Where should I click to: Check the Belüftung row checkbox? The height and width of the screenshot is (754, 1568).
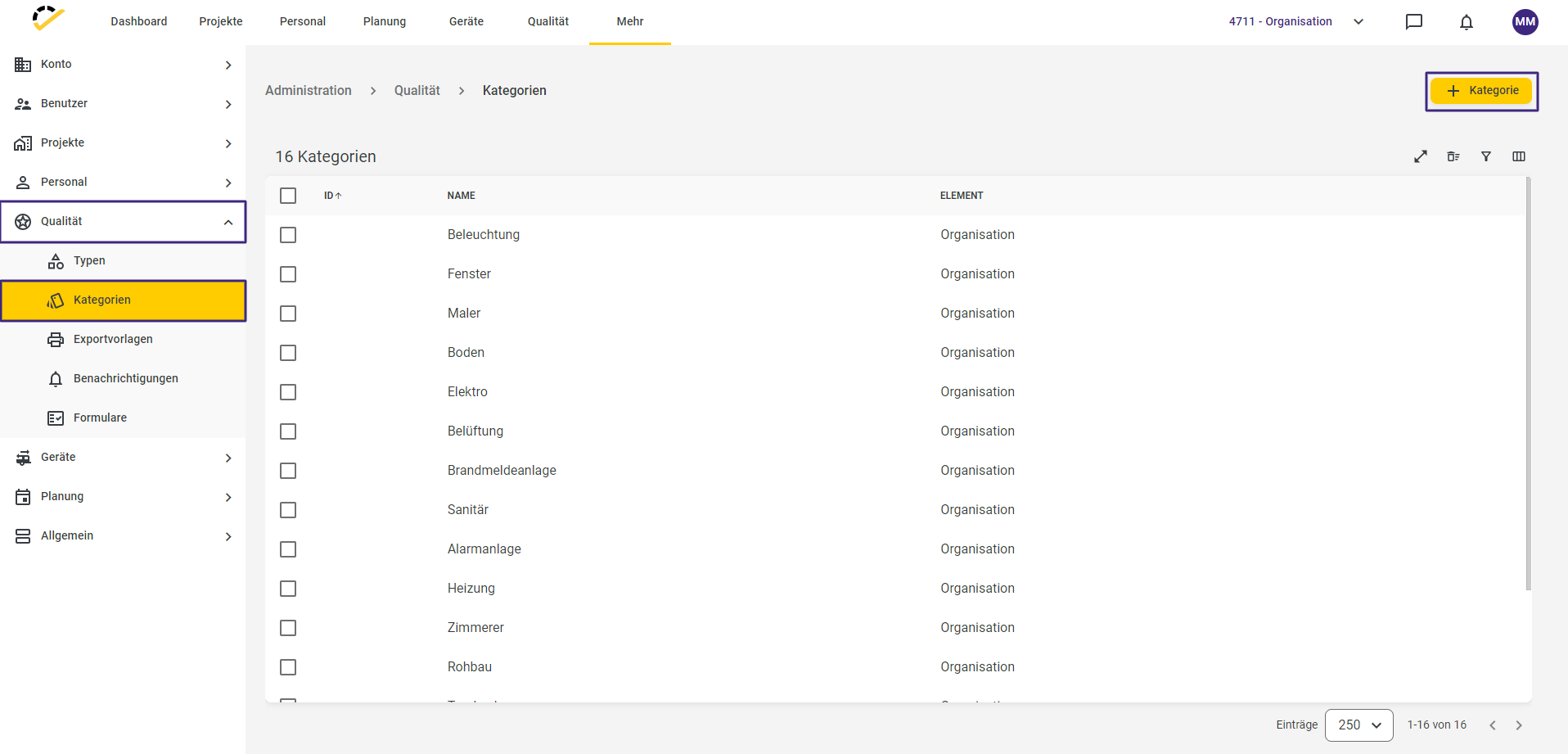(x=288, y=431)
